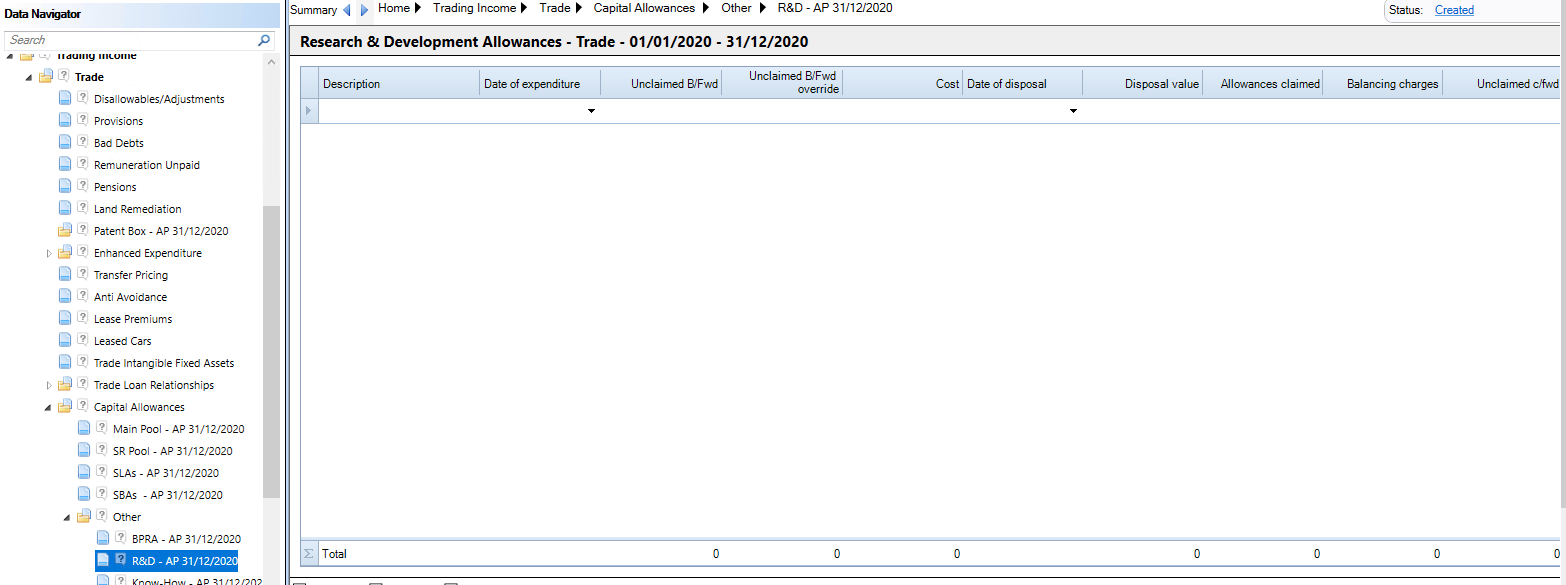The image size is (1566, 585).
Task: Click the folder icon beside Capital Allowances
Action: [x=65, y=406]
